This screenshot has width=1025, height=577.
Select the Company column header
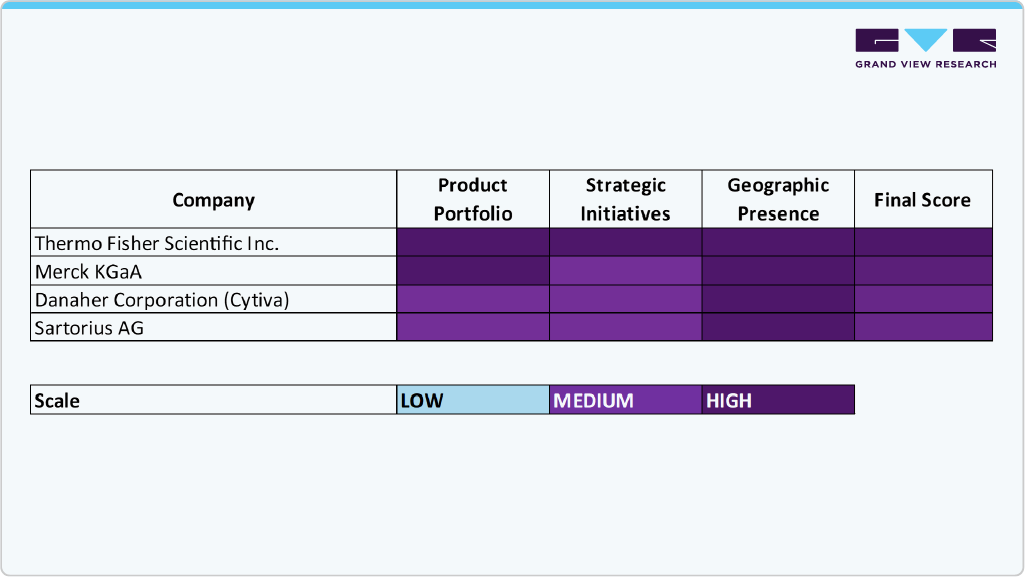click(213, 199)
